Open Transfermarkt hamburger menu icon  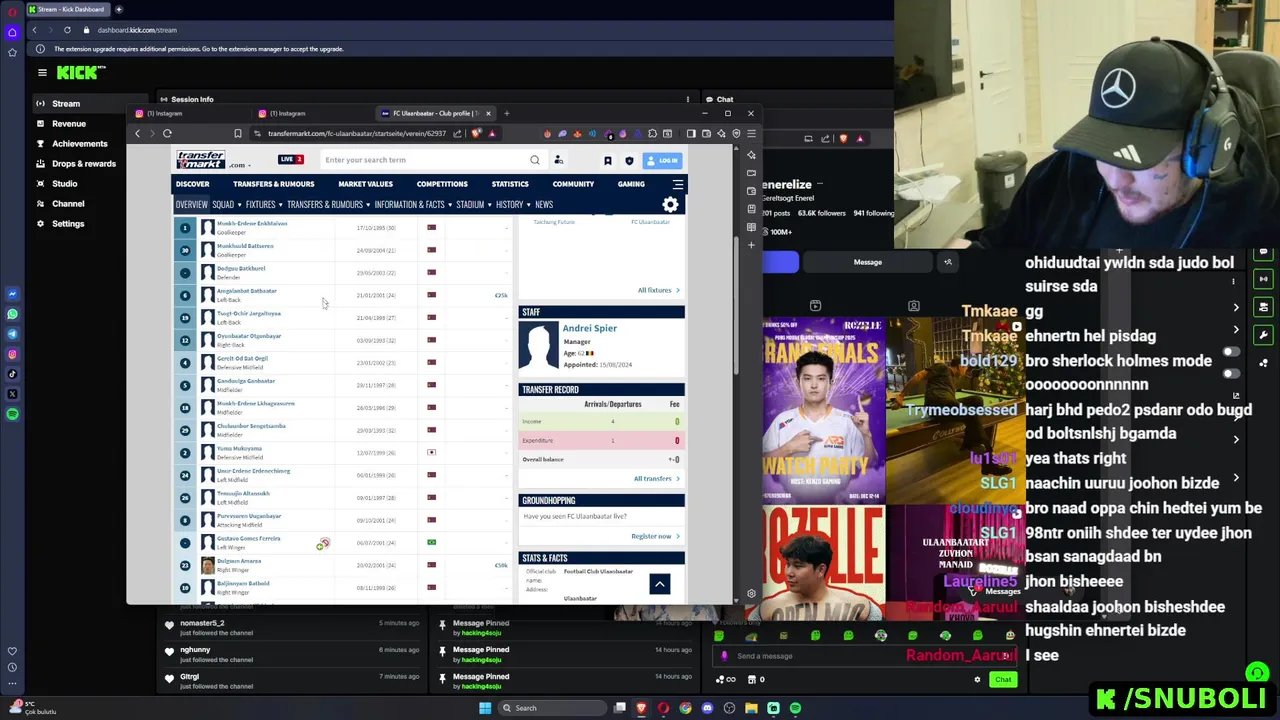coord(678,184)
